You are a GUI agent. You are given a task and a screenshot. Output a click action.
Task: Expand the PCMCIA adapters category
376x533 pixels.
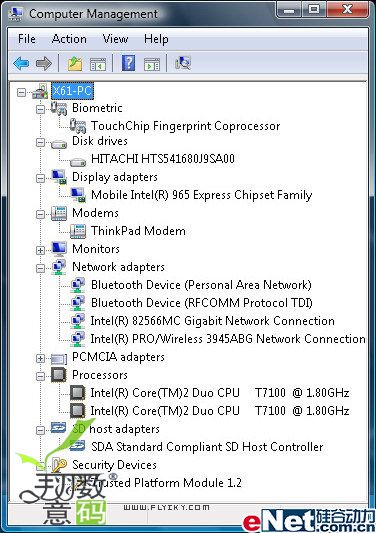coord(40,358)
